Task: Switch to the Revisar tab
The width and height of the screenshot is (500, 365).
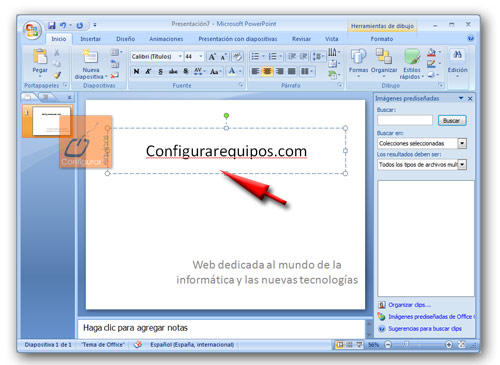Action: pos(301,39)
